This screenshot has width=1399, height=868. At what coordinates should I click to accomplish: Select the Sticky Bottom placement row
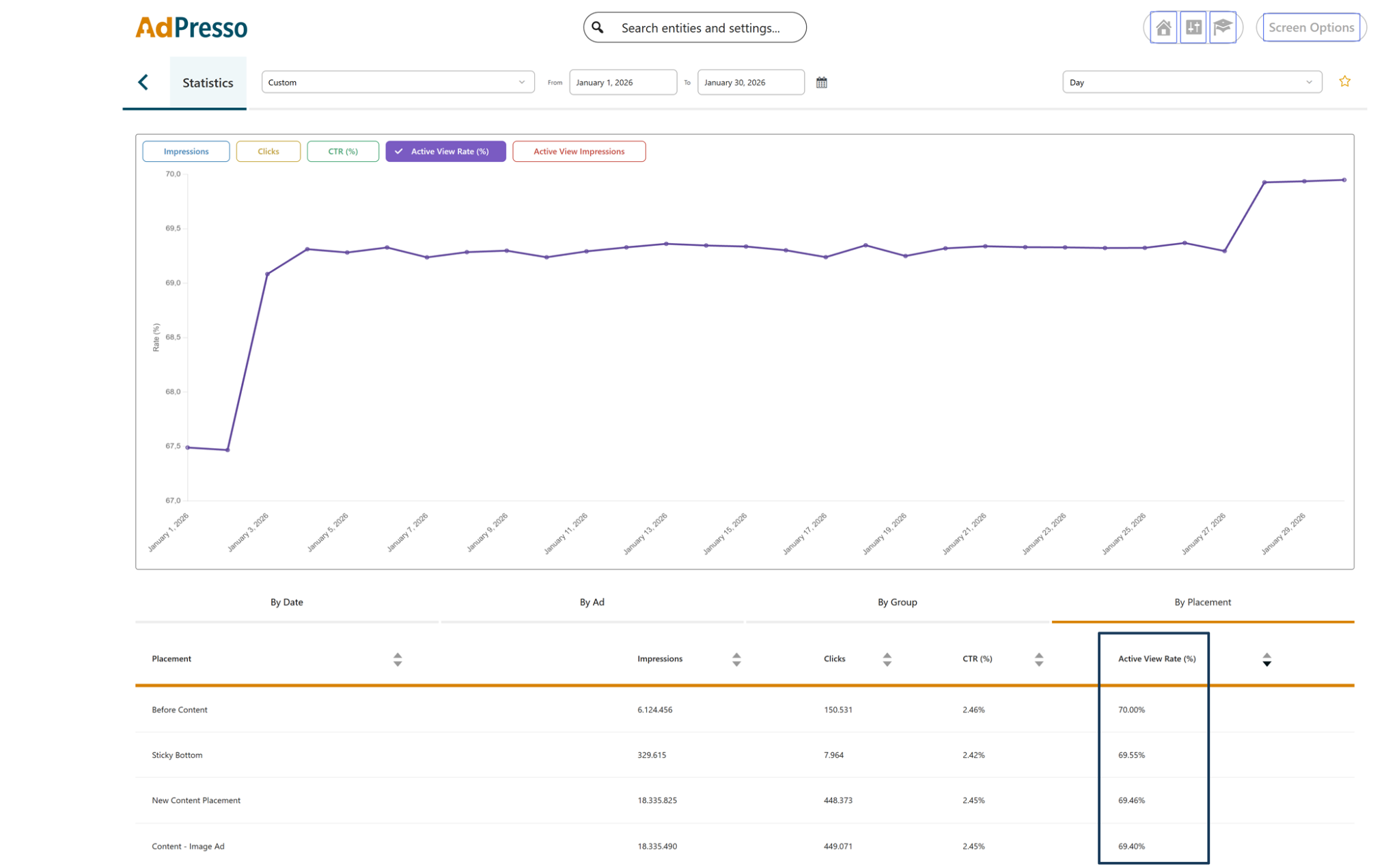(x=745, y=755)
